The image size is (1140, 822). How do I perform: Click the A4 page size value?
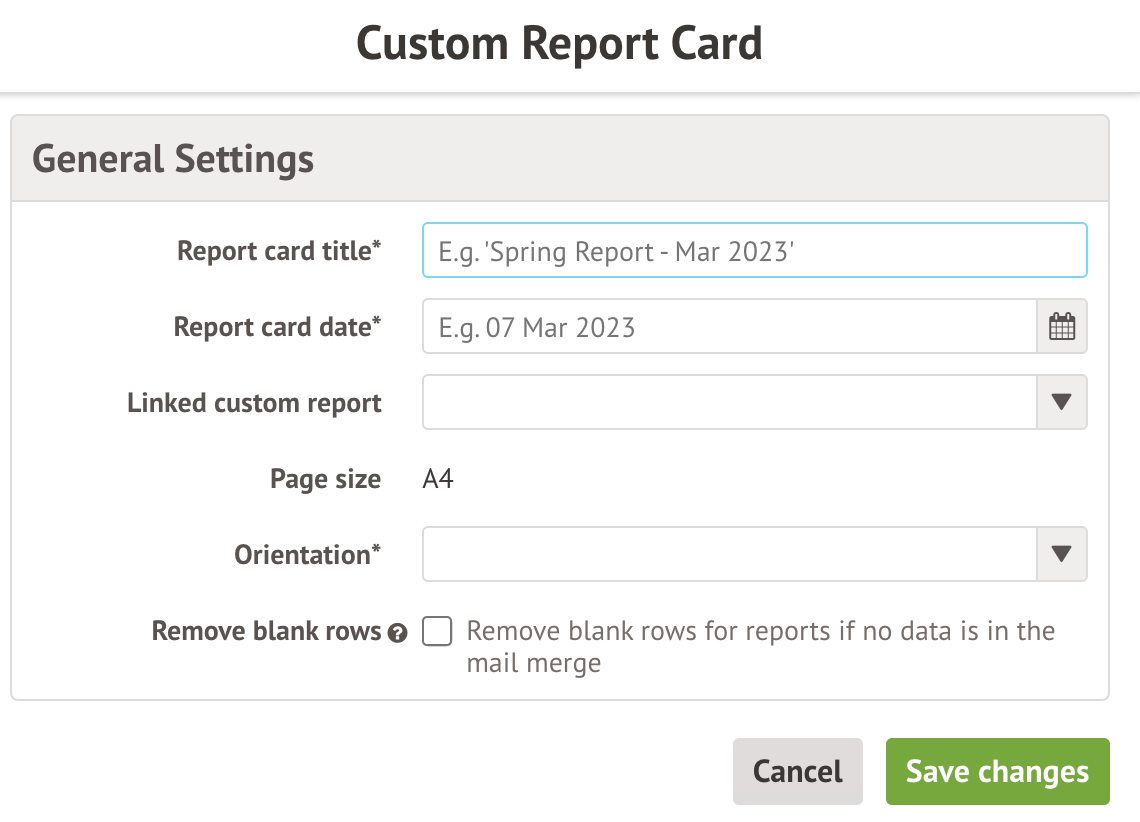(x=438, y=479)
